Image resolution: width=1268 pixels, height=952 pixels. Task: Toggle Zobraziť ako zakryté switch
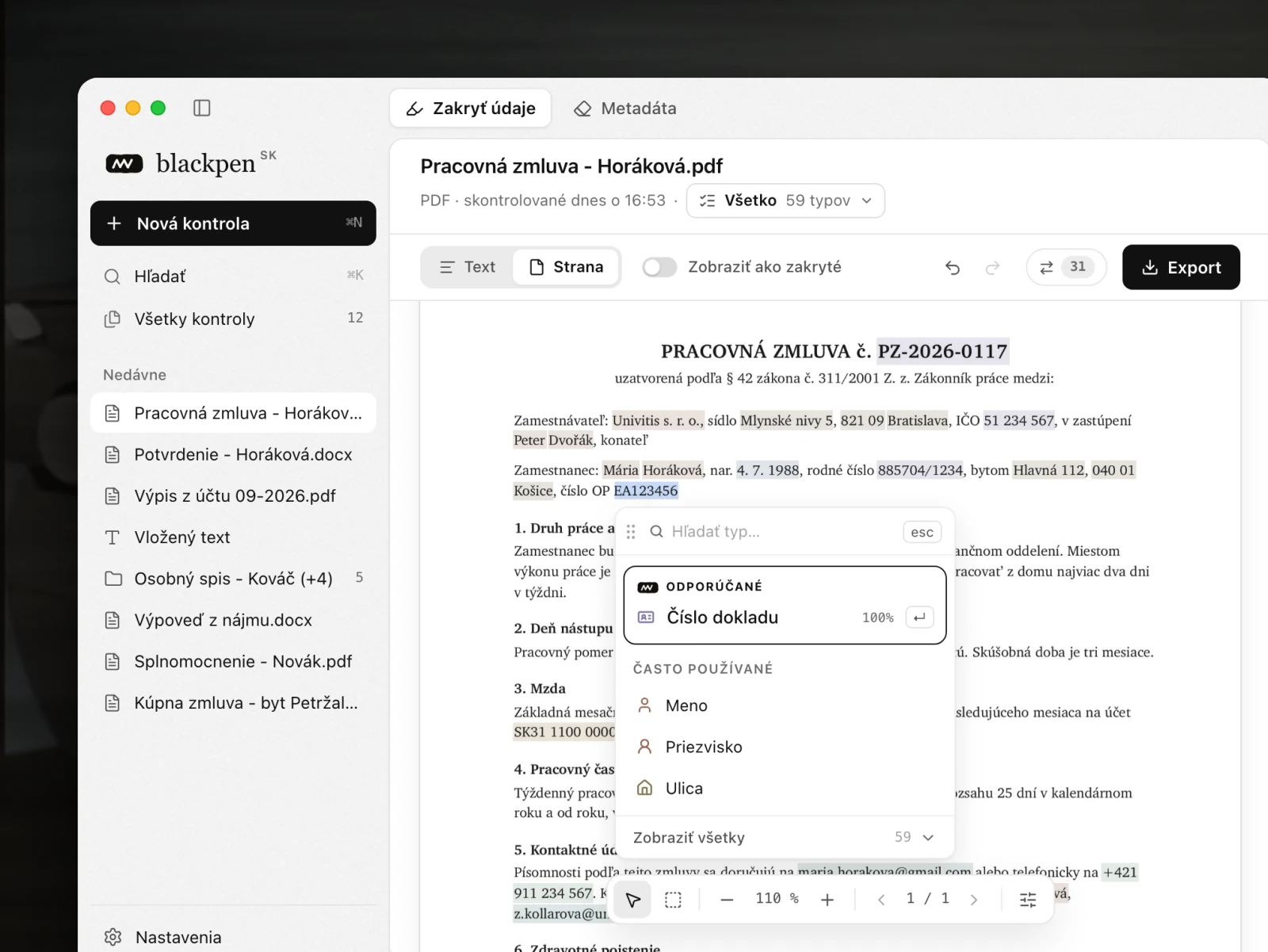coord(659,267)
